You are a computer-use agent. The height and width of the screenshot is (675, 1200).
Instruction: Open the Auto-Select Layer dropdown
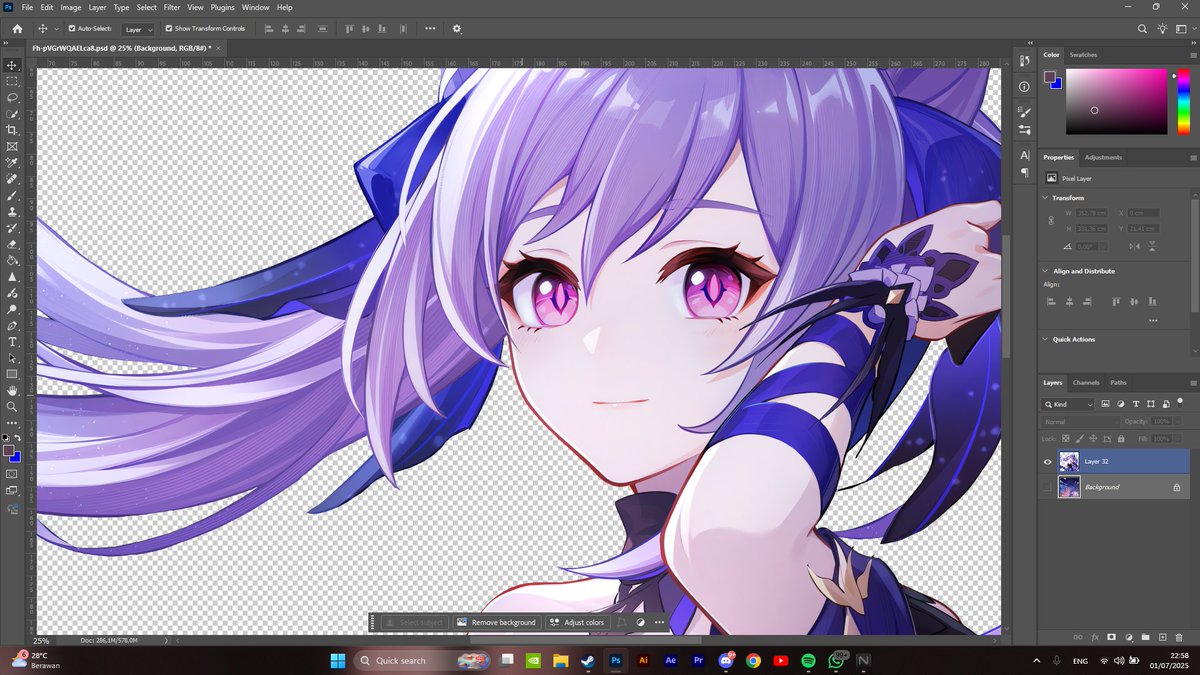[x=138, y=30]
